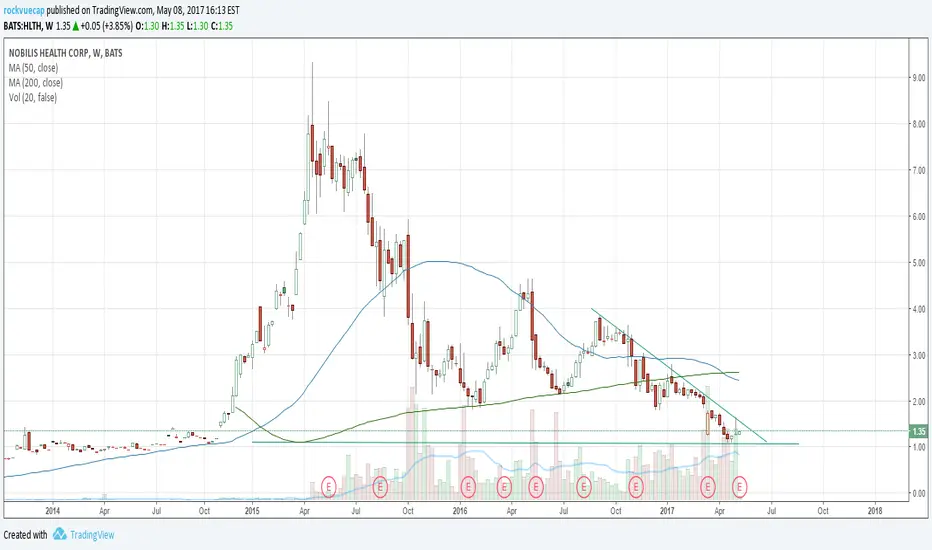Click the current price tag 1.35 on axis

tap(918, 431)
